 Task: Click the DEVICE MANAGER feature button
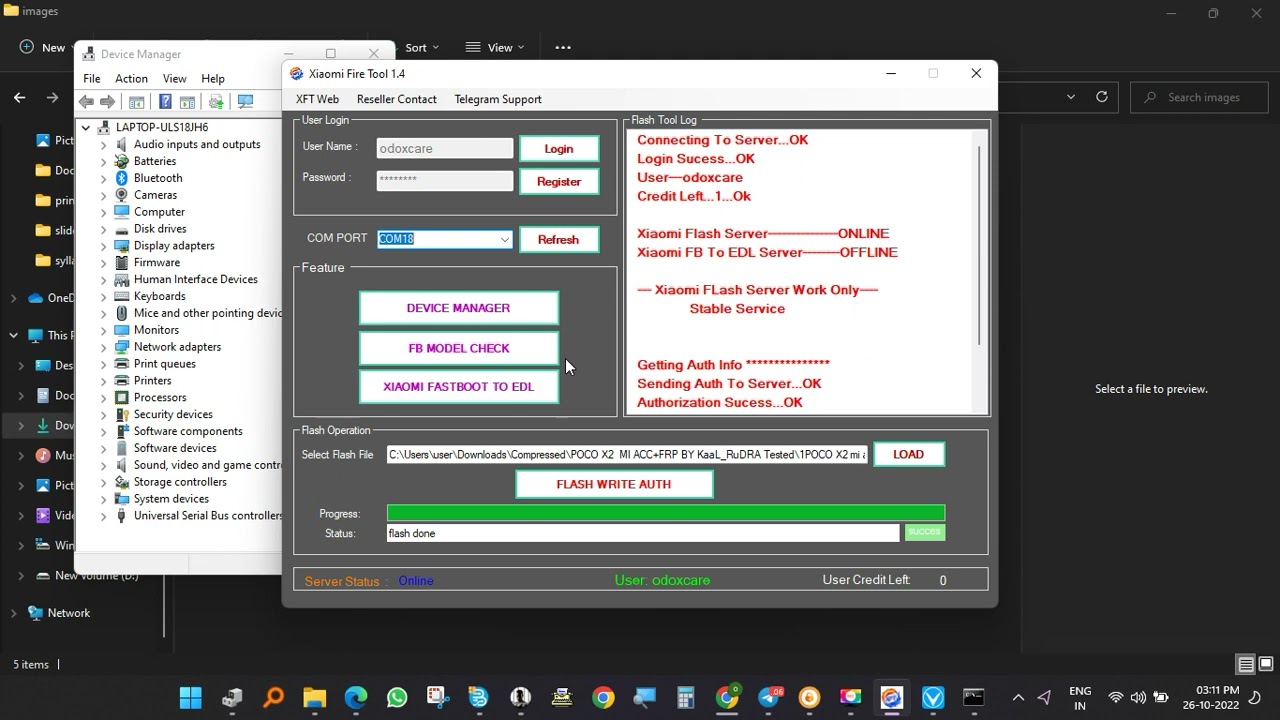click(x=458, y=308)
